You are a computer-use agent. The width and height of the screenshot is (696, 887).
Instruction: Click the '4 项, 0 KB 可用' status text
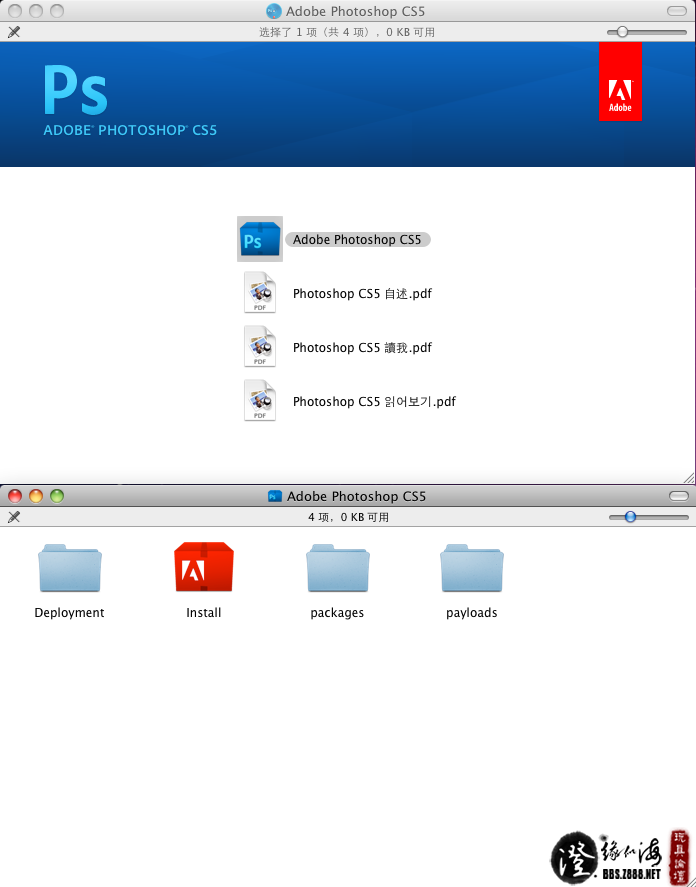[x=349, y=517]
